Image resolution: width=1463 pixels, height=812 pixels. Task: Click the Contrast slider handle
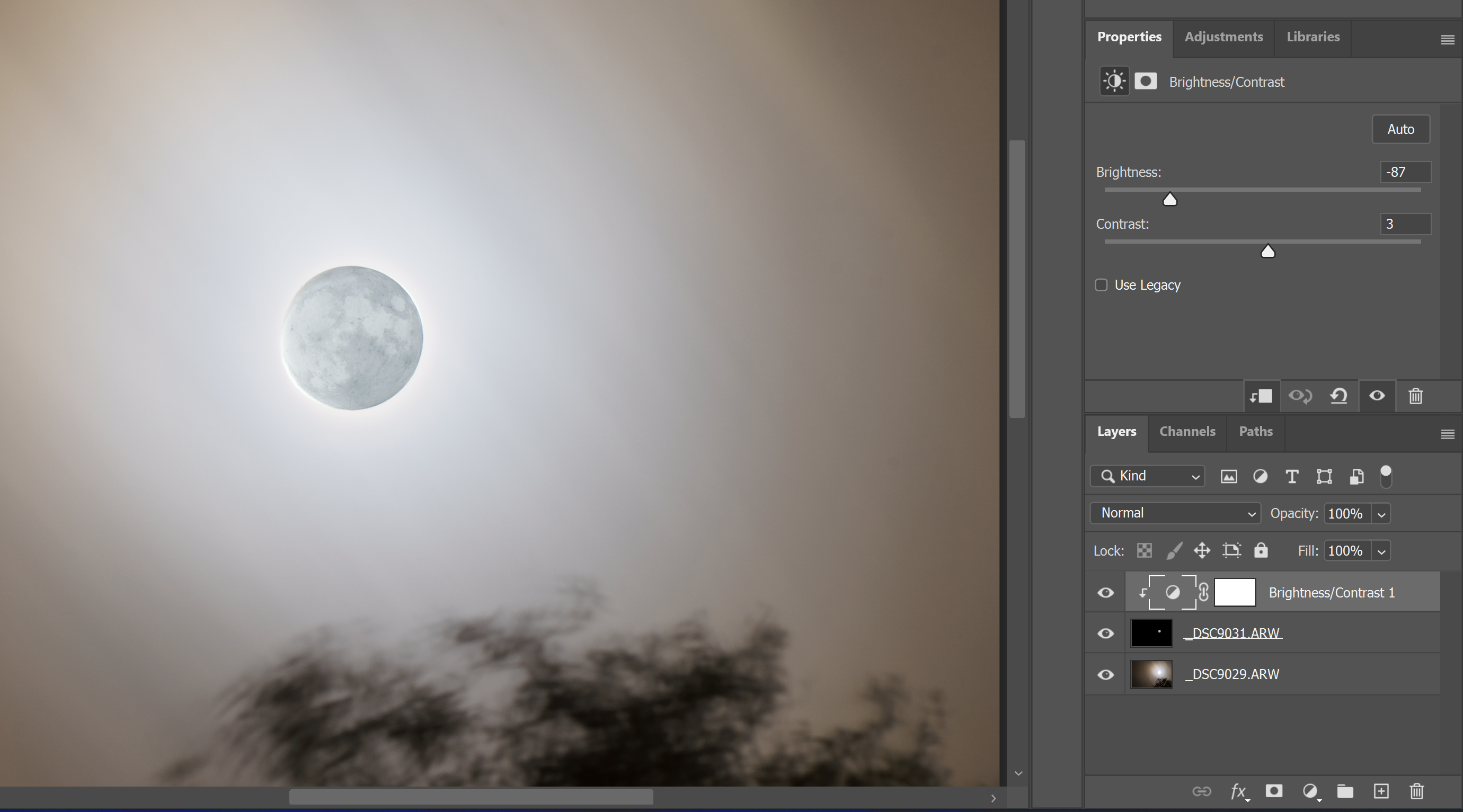(1267, 252)
